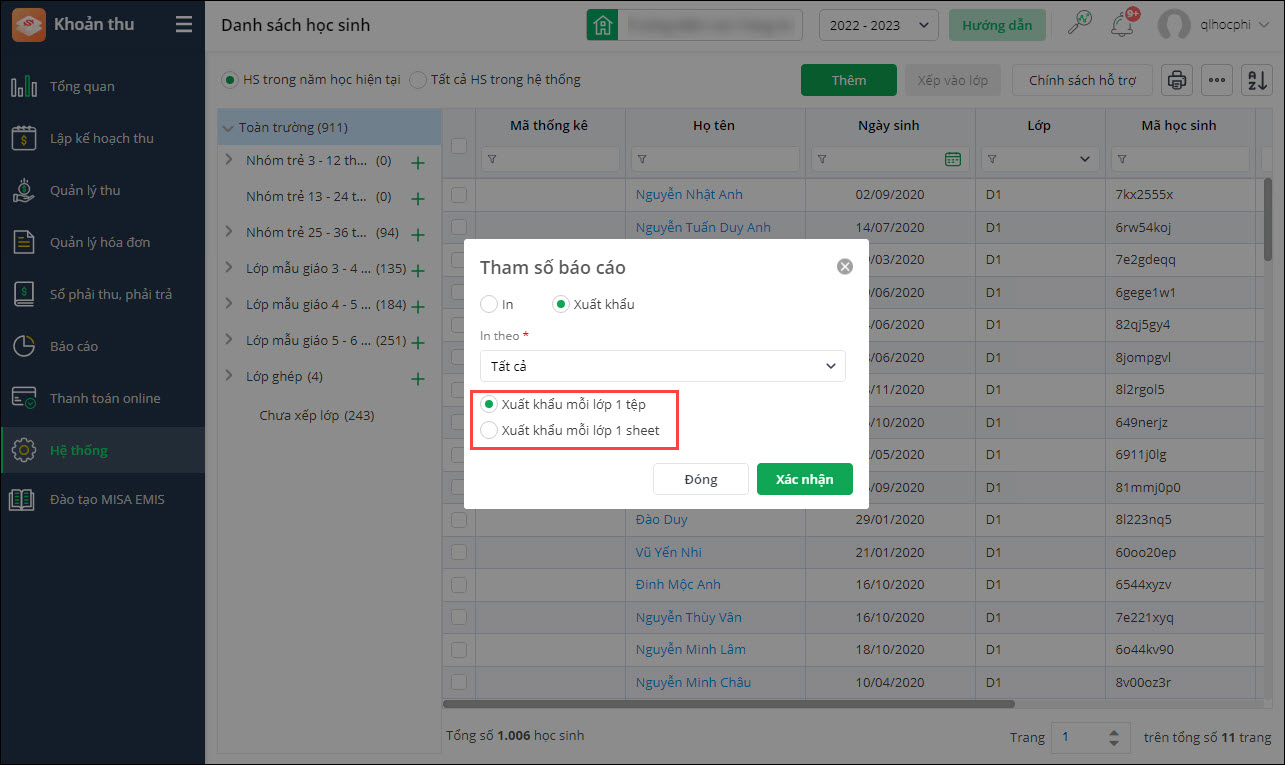The width and height of the screenshot is (1285, 765).
Task: Open Báo cáo in sidebar
Action: (102, 347)
